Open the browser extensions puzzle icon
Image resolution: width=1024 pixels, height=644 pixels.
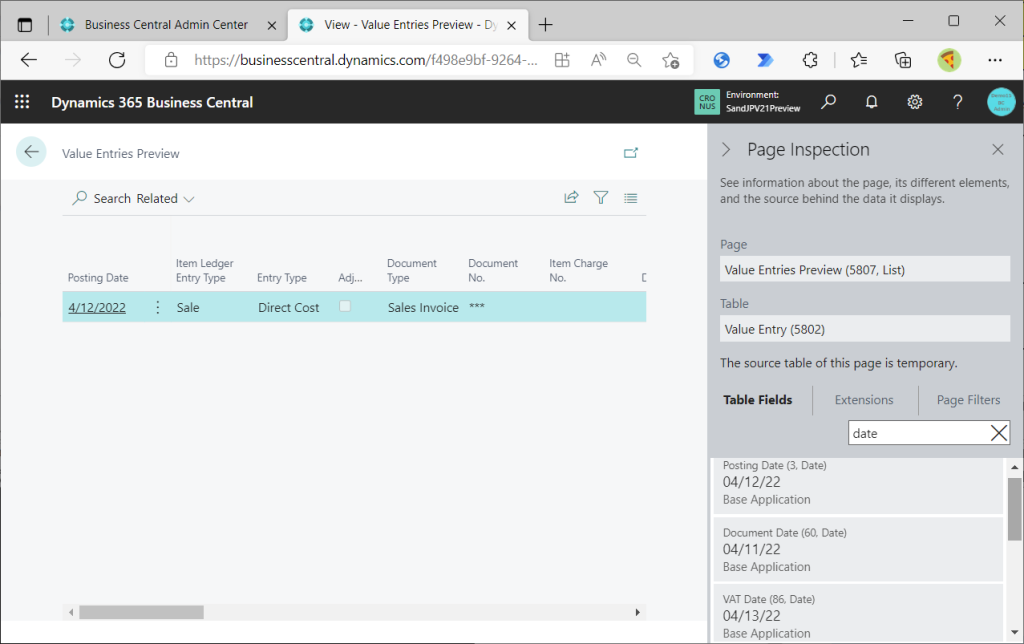pos(810,60)
